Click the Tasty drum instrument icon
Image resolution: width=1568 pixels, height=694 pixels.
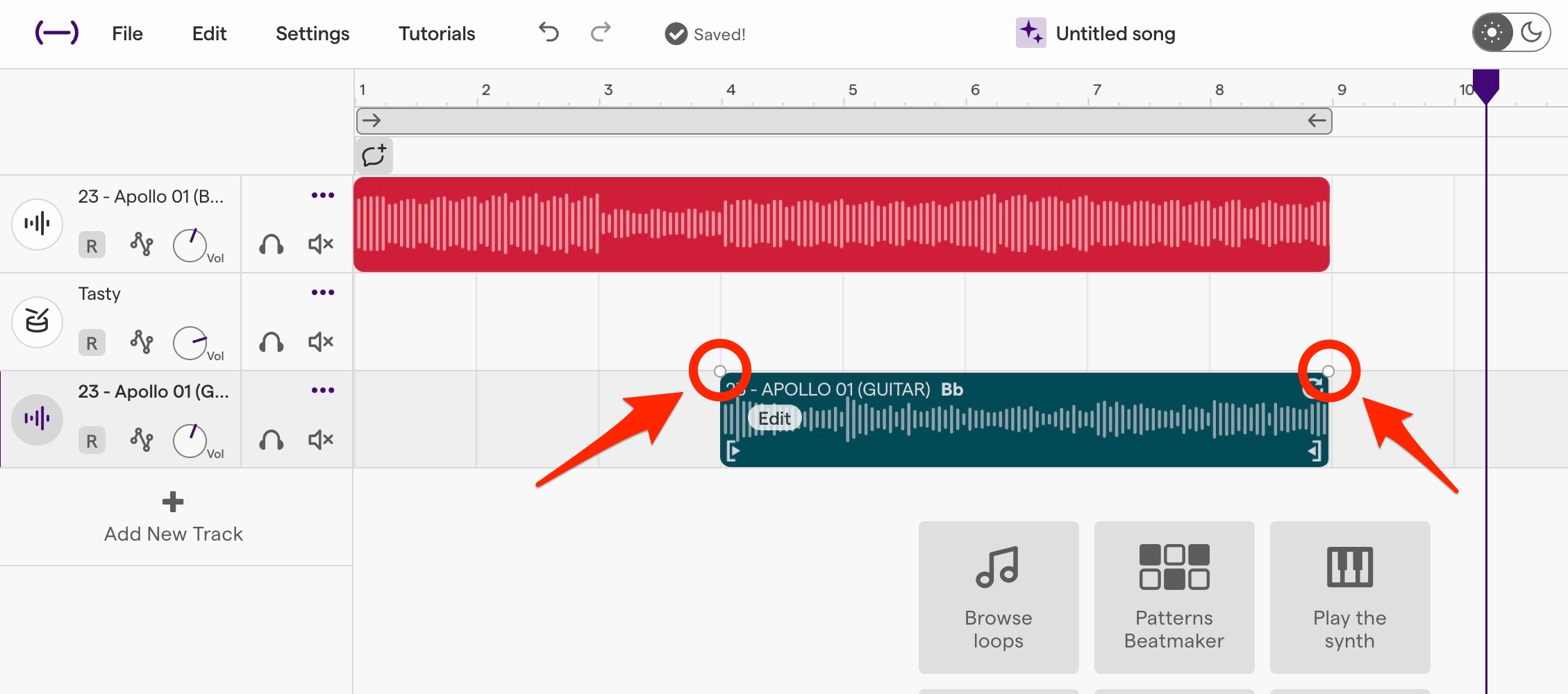tap(37, 321)
